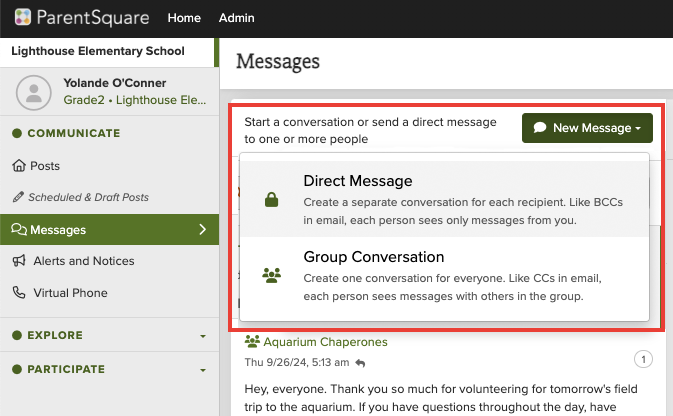673x416 pixels.
Task: Click the Virtual Phone handset icon
Action: (x=19, y=292)
